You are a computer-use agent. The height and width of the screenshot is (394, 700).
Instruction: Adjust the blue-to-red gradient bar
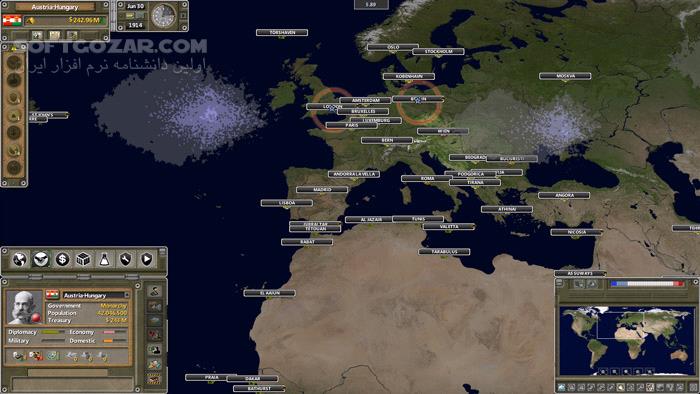click(x=647, y=284)
